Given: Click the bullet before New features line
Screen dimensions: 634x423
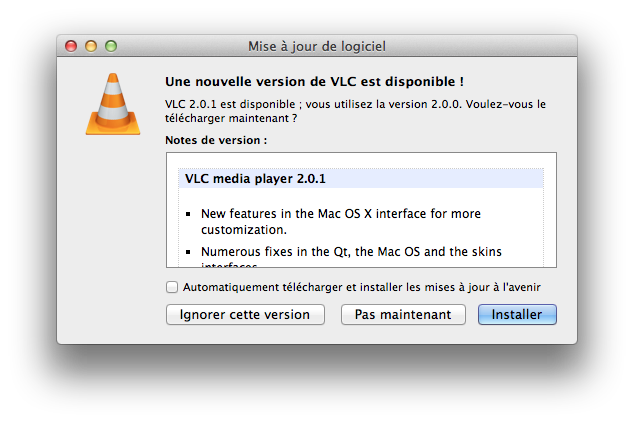Looking at the screenshot, I should (x=188, y=214).
